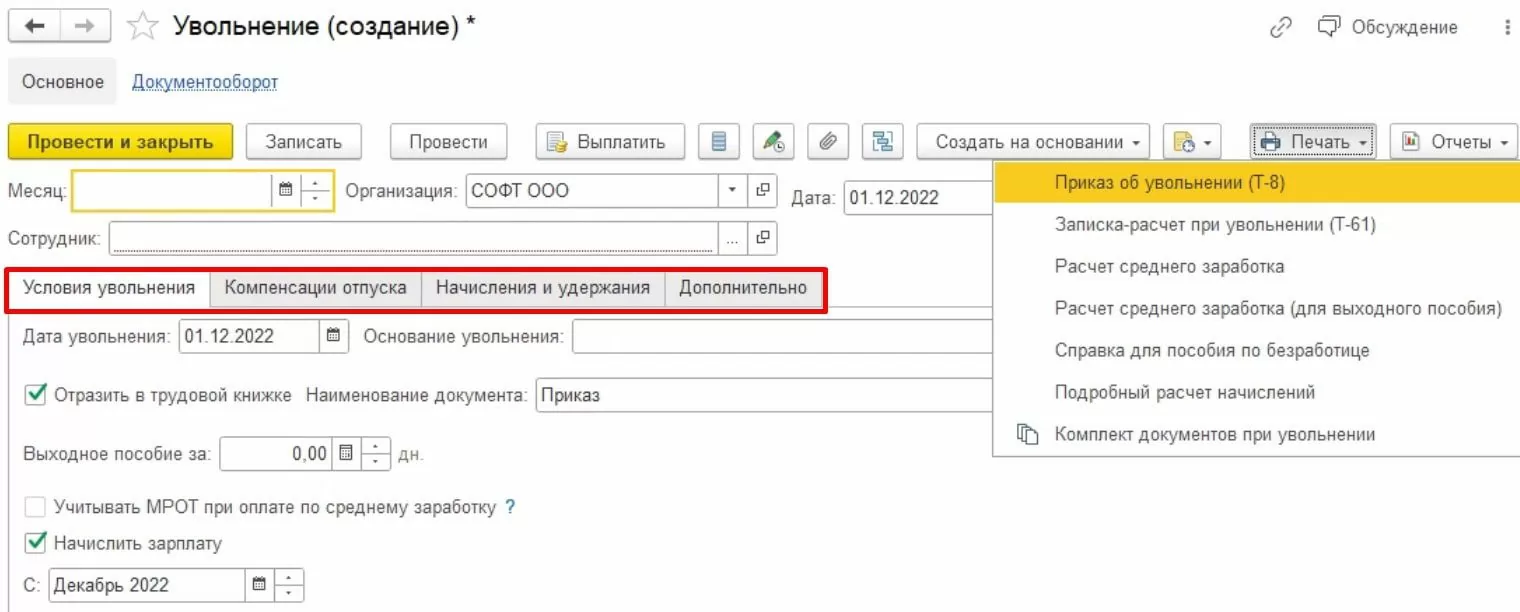This screenshot has width=1520, height=612.
Task: Select the Дополнительно tab
Action: 743,288
